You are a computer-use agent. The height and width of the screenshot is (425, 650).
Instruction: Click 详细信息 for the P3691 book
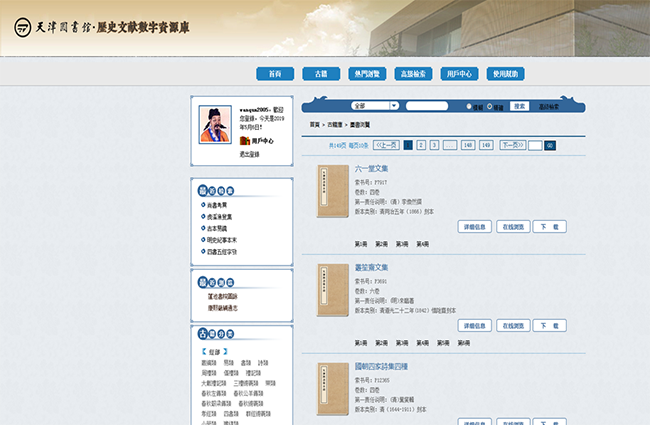[x=475, y=326]
